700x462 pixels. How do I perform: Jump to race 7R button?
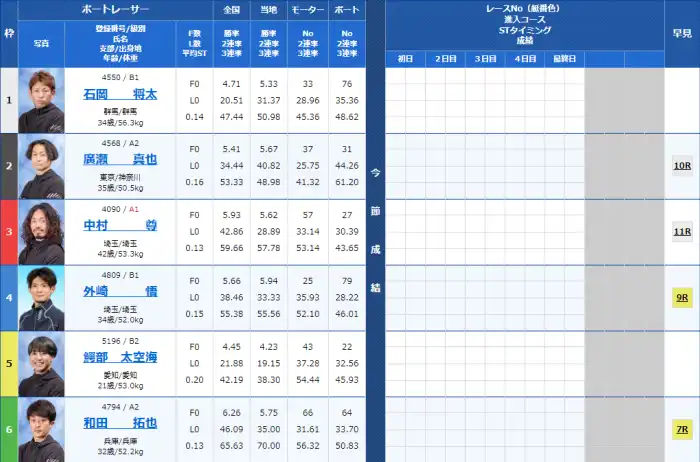pos(681,429)
